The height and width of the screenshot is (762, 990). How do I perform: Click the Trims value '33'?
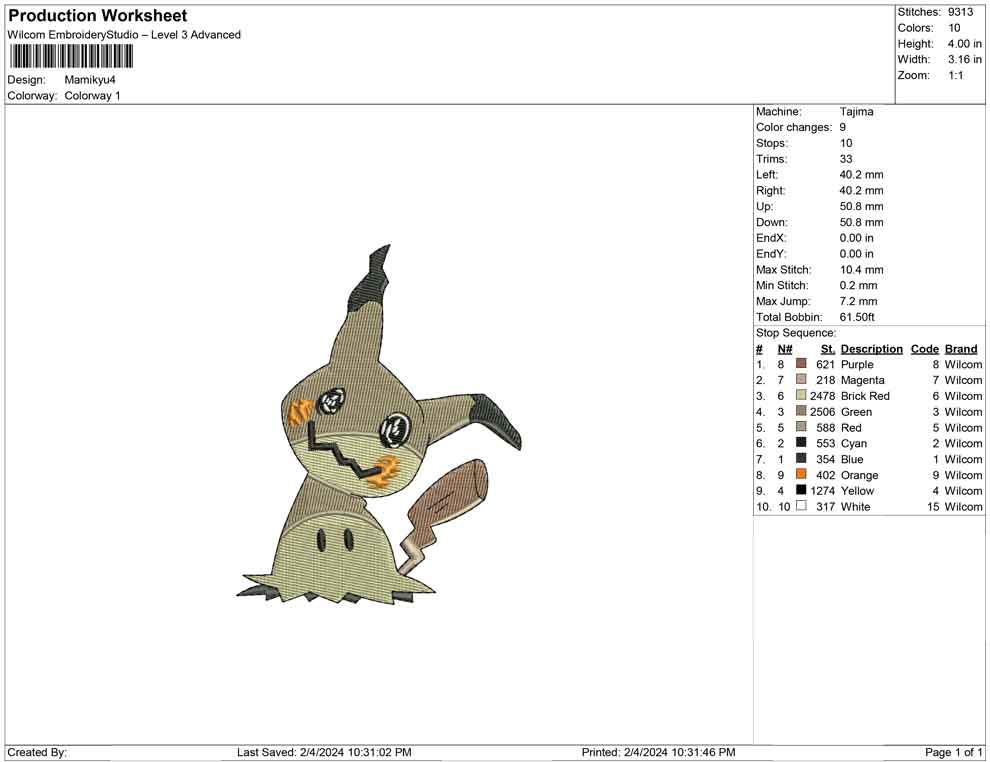[x=846, y=158]
